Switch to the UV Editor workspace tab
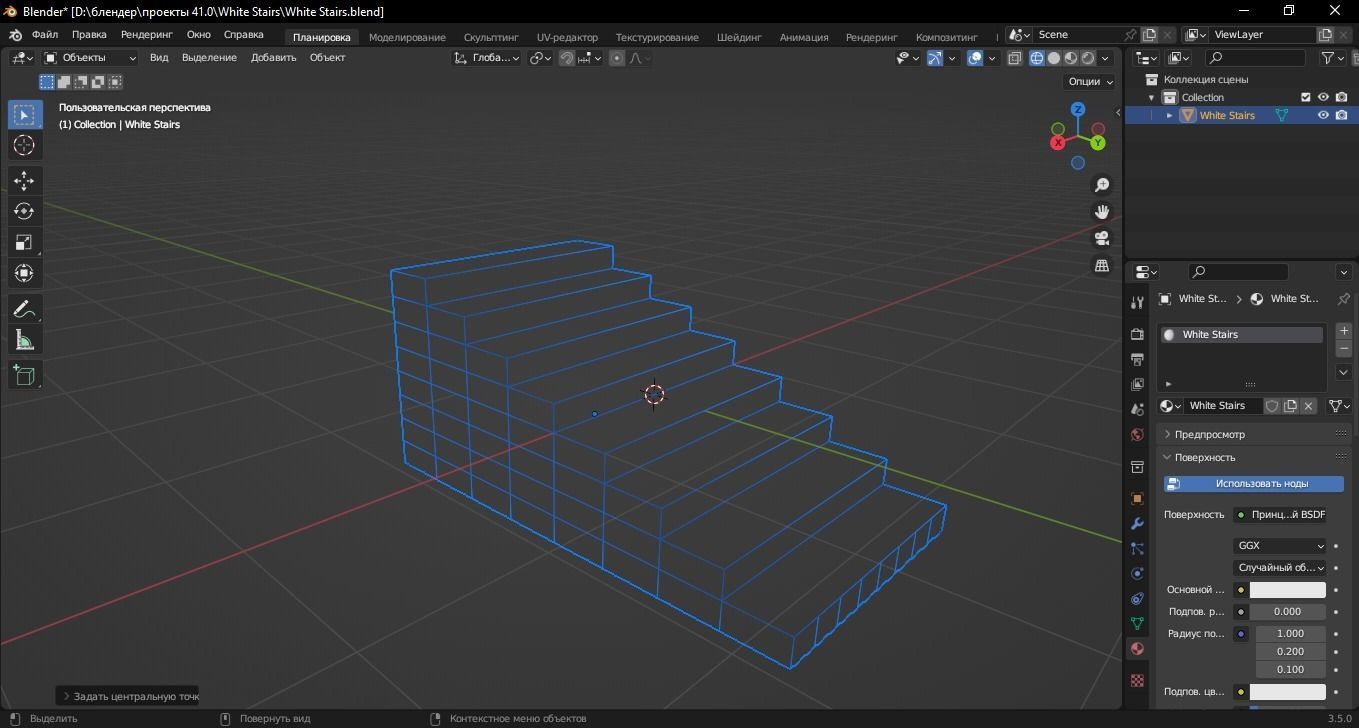This screenshot has width=1359, height=728. coord(567,37)
